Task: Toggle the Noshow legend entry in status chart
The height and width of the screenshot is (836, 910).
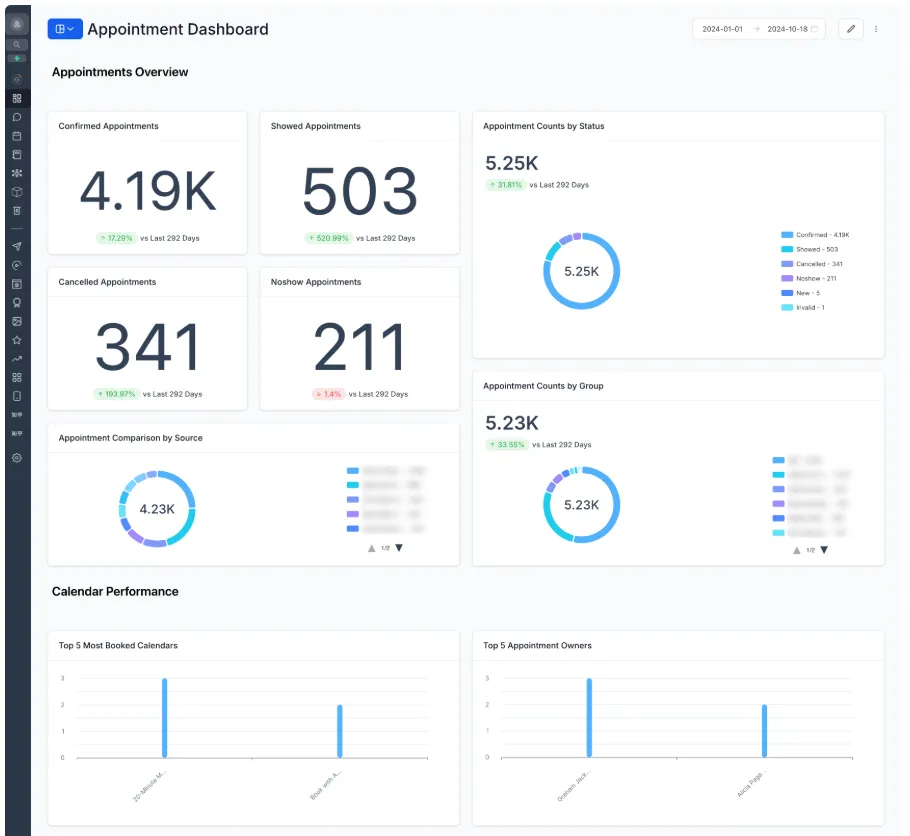Action: (x=808, y=279)
